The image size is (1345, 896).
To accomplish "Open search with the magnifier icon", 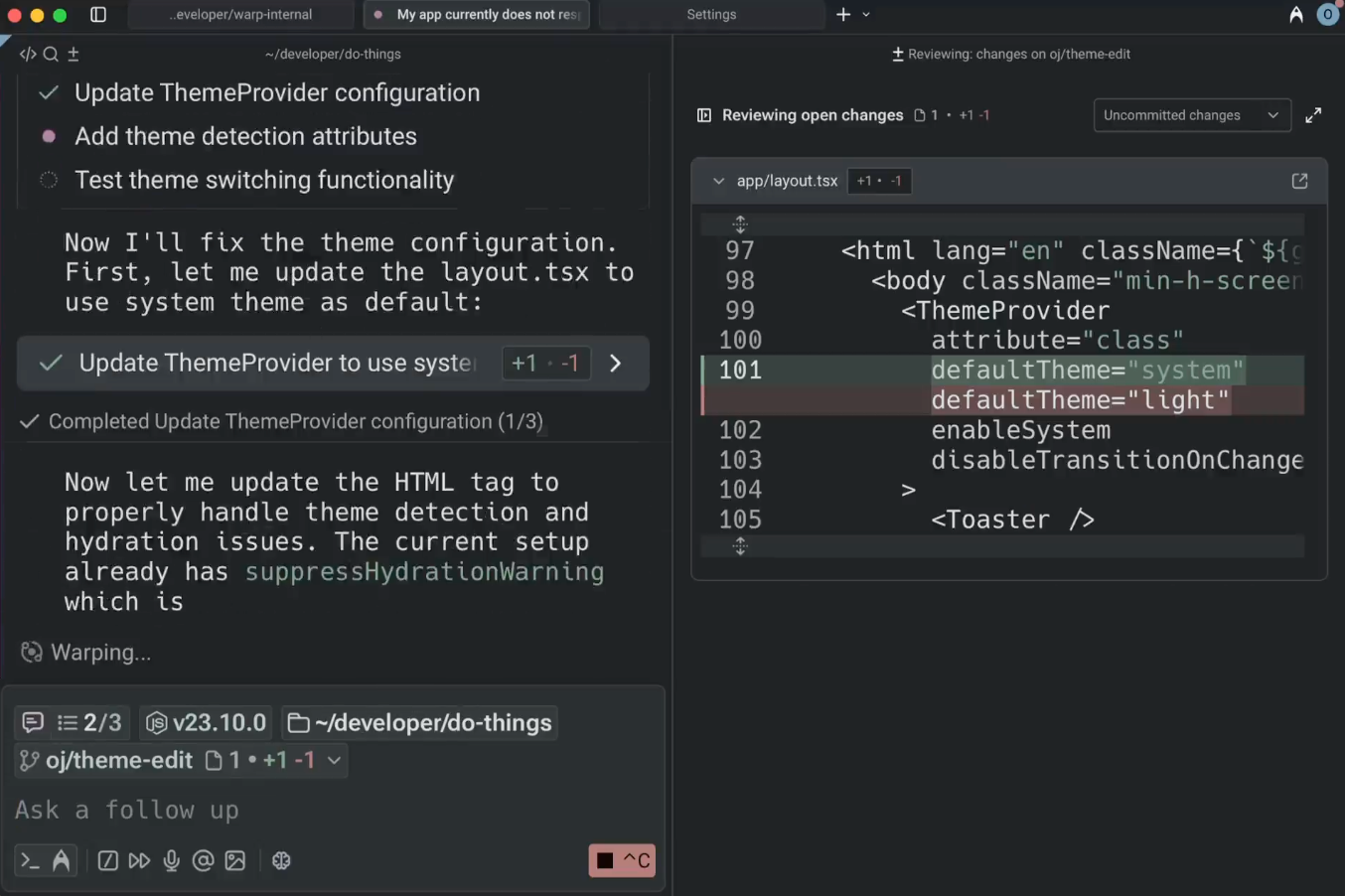I will 51,54.
